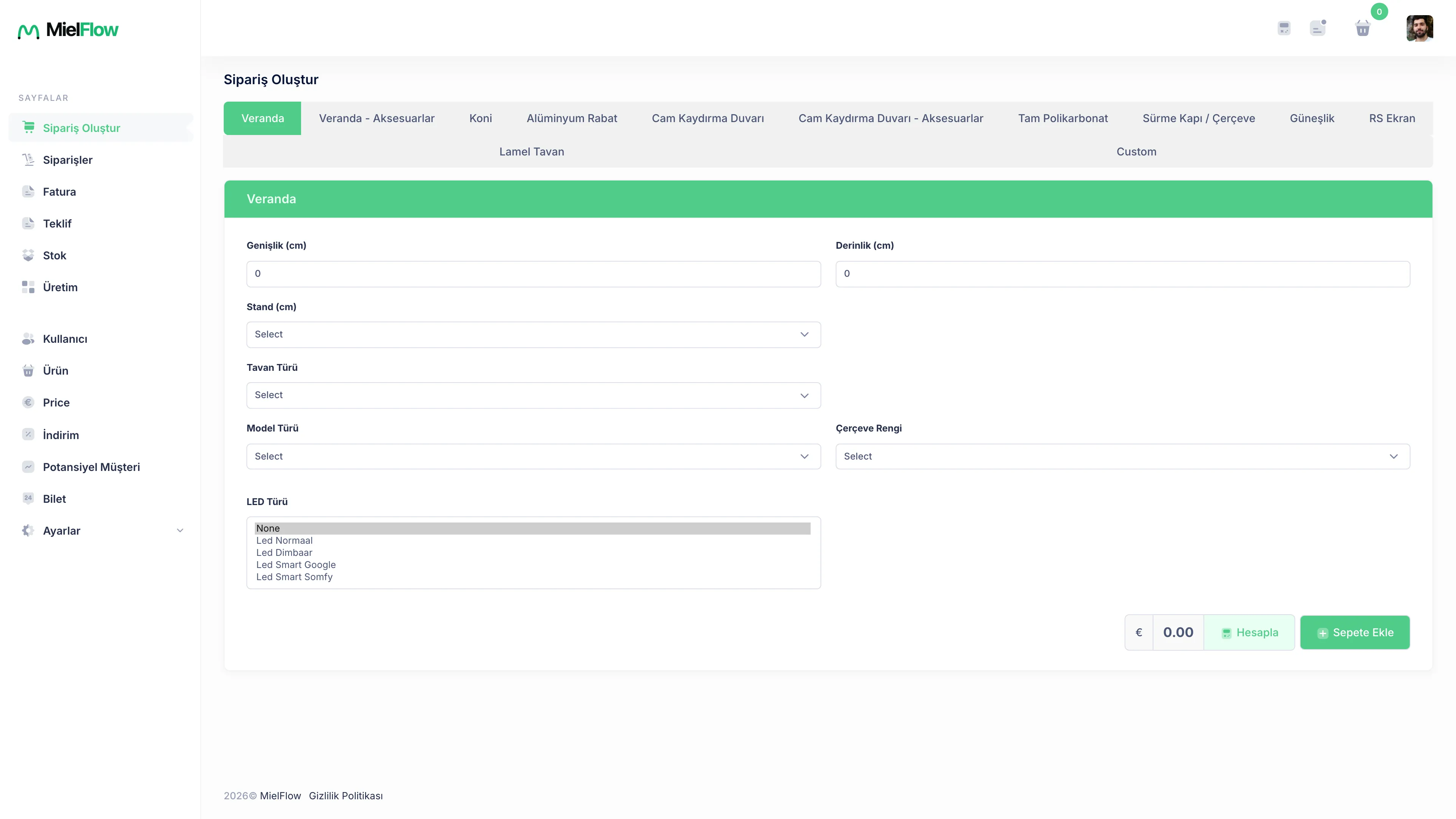
Task: Click the Bilet calendar icon
Action: [28, 499]
